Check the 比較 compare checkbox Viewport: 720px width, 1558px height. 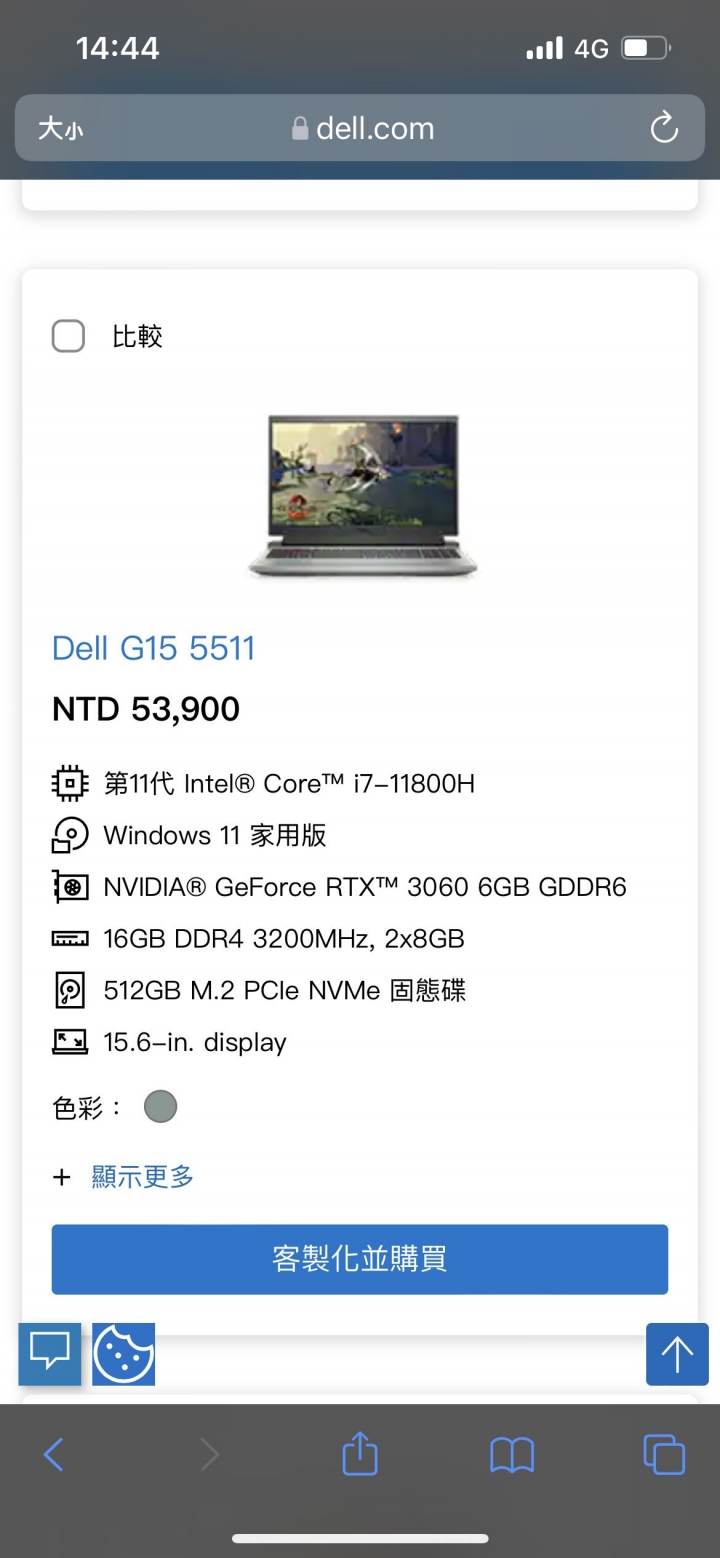point(68,336)
